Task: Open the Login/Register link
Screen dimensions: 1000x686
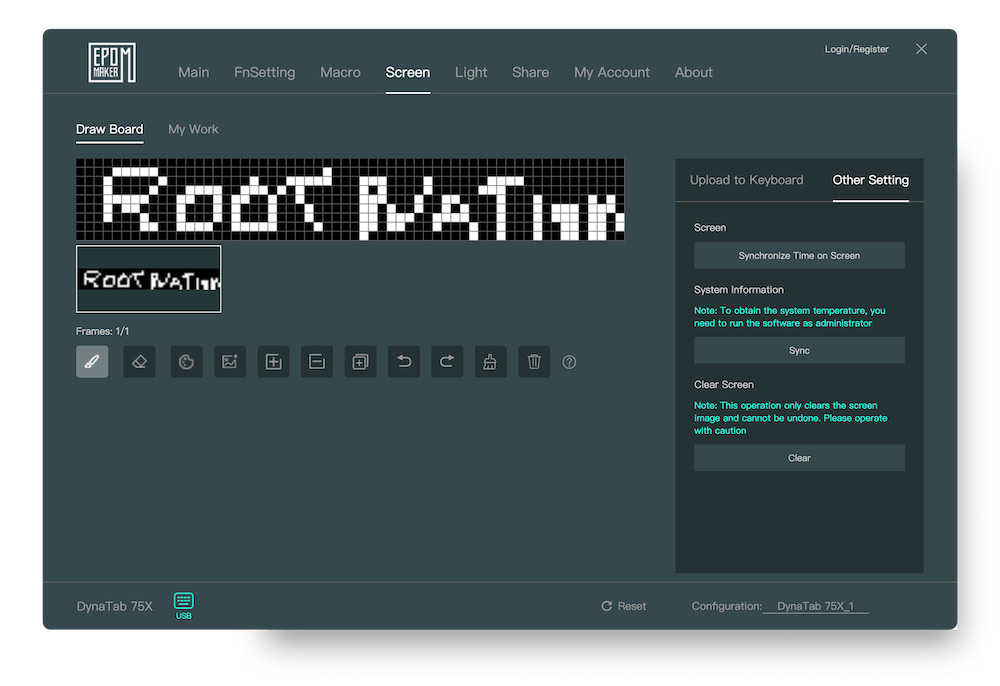Action: click(x=857, y=49)
